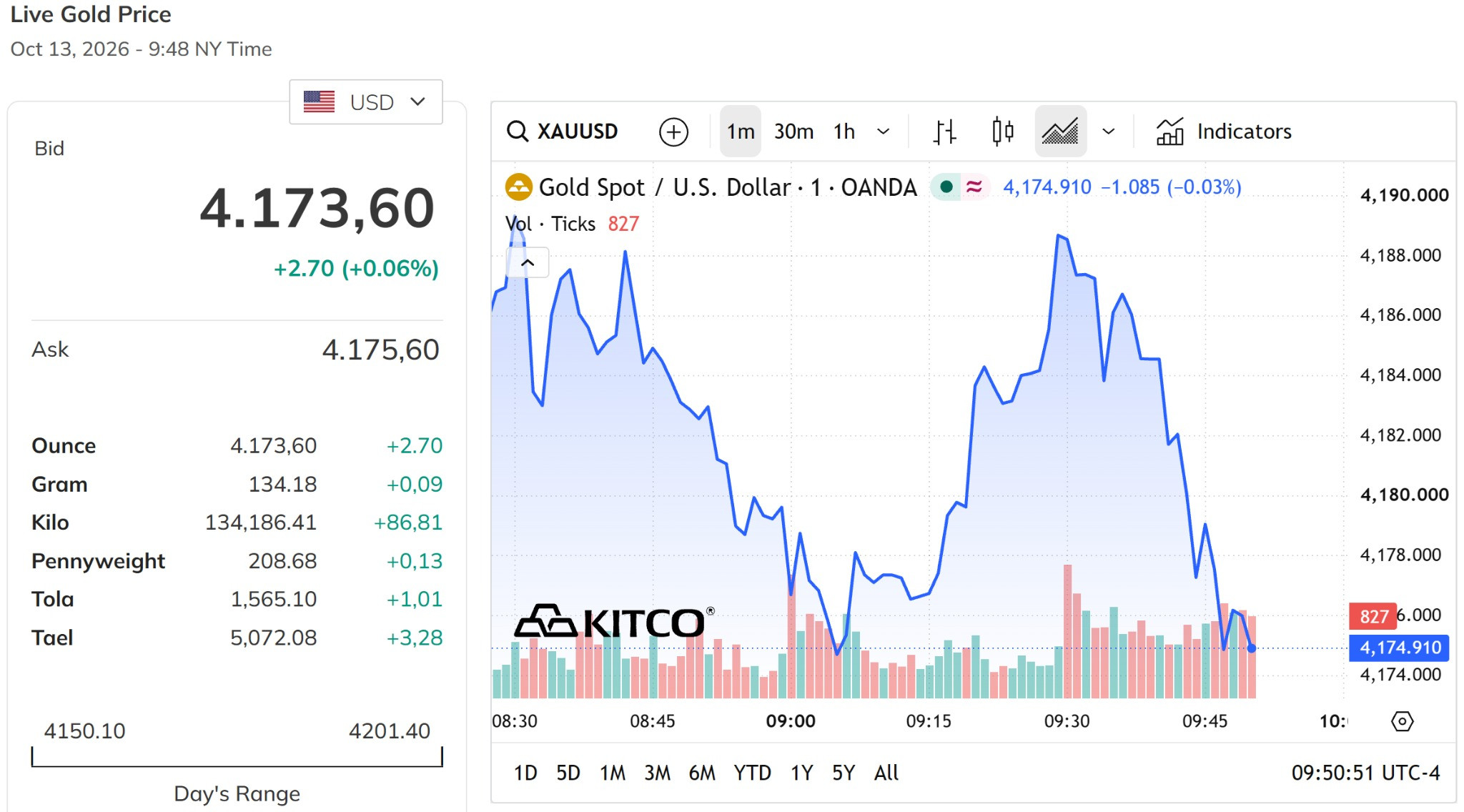Image resolution: width=1464 pixels, height=812 pixels.
Task: Click the Day's Range bar
Action: tap(237, 758)
